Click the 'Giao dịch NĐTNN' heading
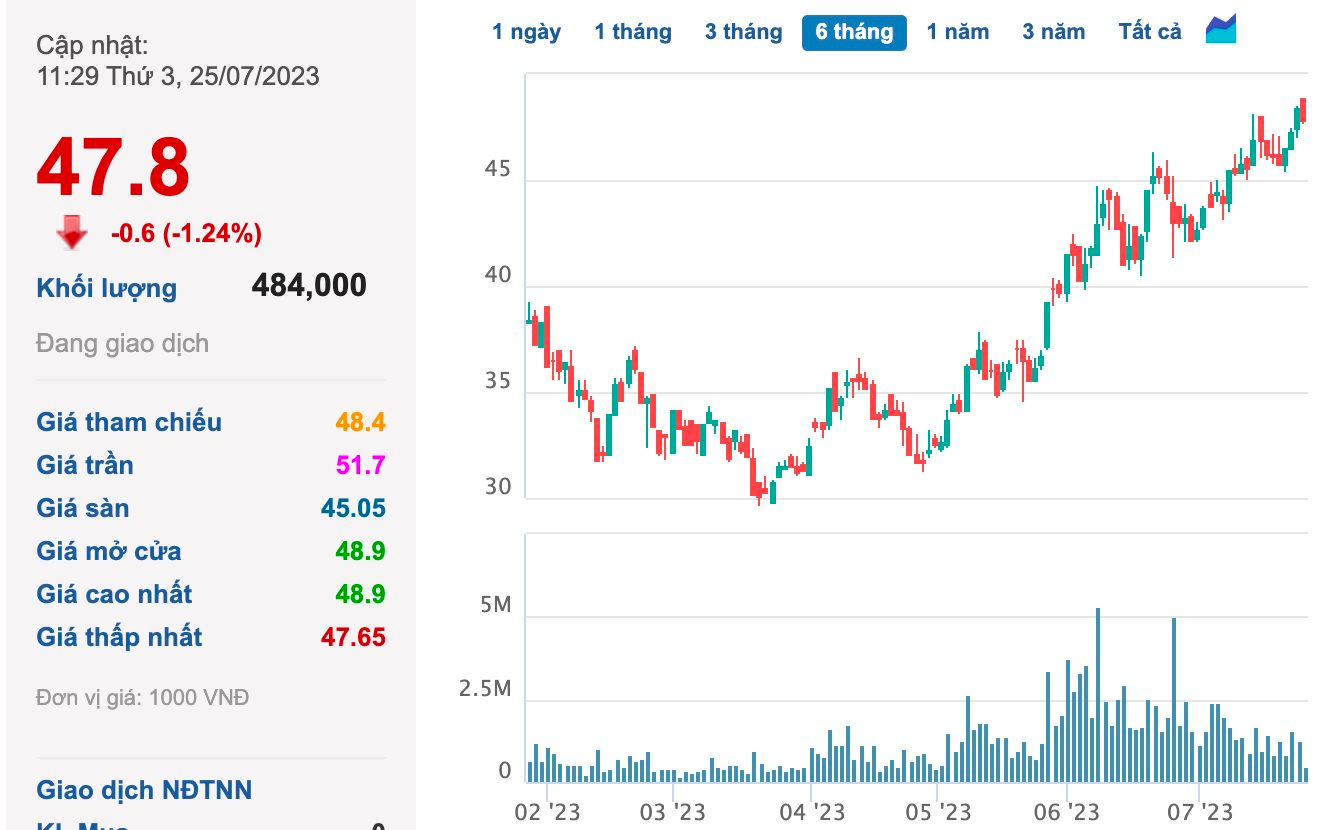The width and height of the screenshot is (1322, 830). point(144,790)
